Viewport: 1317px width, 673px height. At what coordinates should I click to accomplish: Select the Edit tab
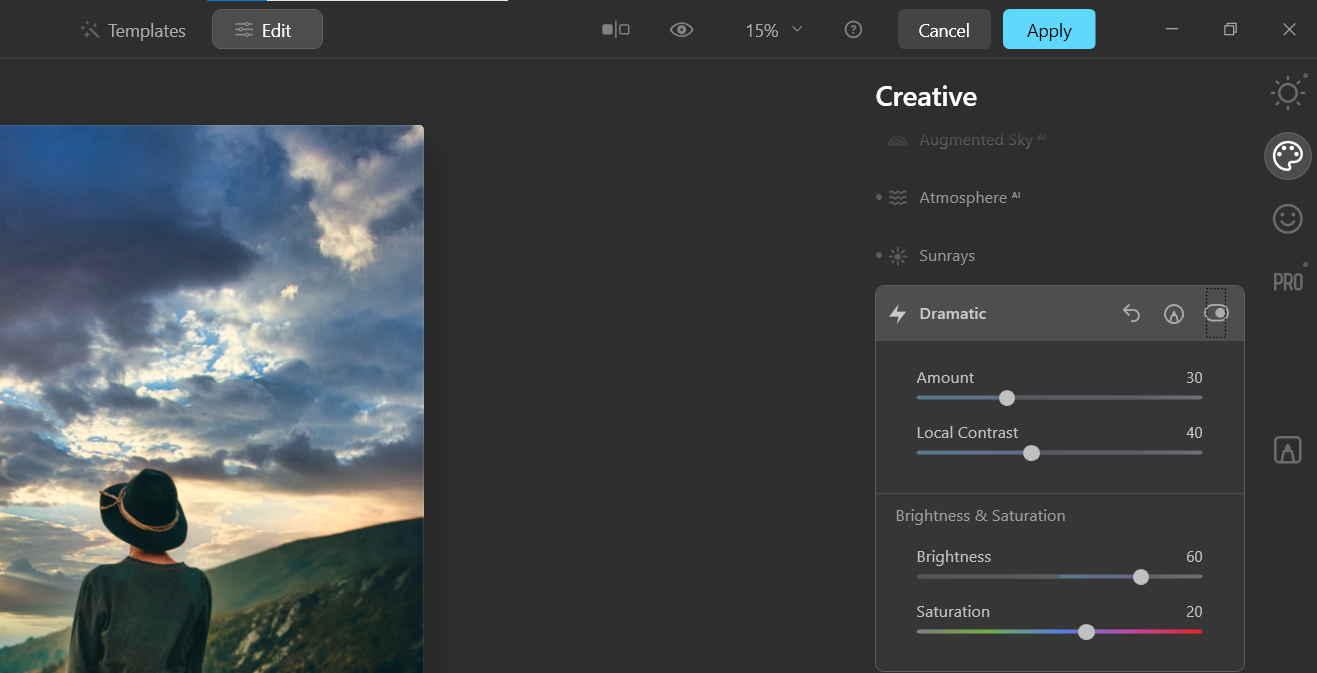267,29
